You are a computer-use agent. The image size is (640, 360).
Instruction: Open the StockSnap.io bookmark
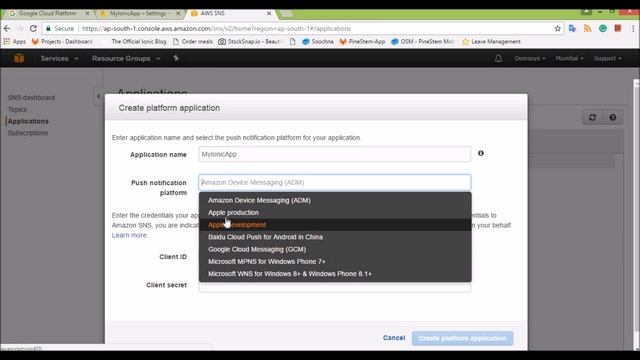249,42
